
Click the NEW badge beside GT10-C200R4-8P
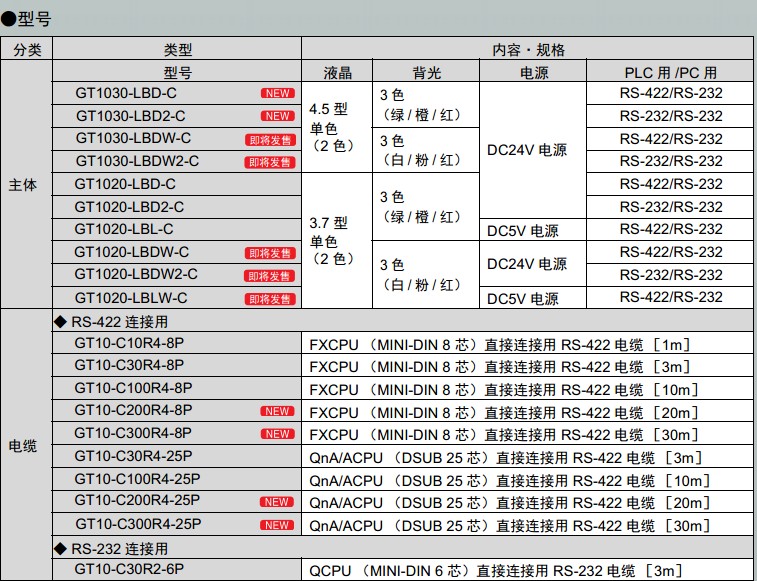click(x=277, y=411)
